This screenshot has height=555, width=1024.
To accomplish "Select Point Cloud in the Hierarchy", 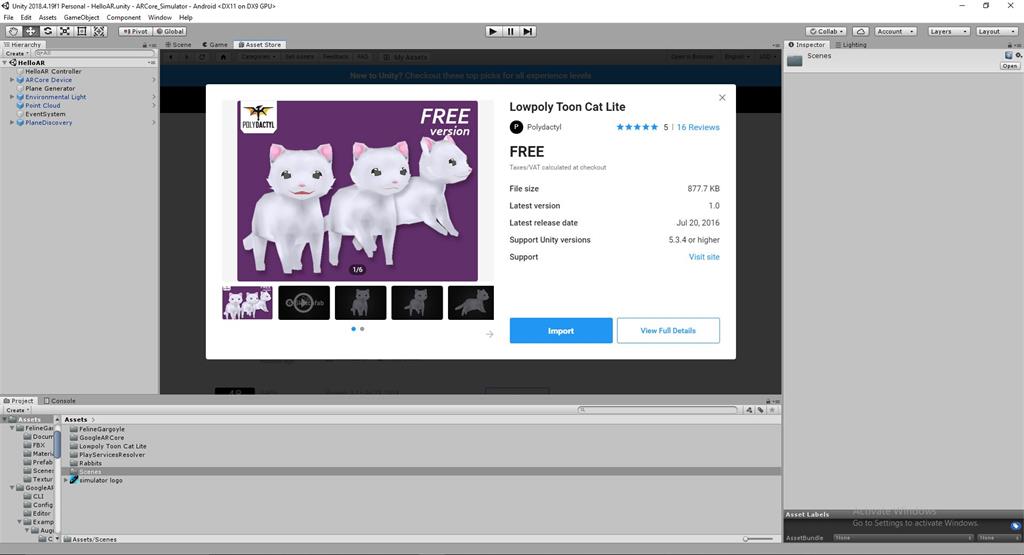I will point(42,105).
